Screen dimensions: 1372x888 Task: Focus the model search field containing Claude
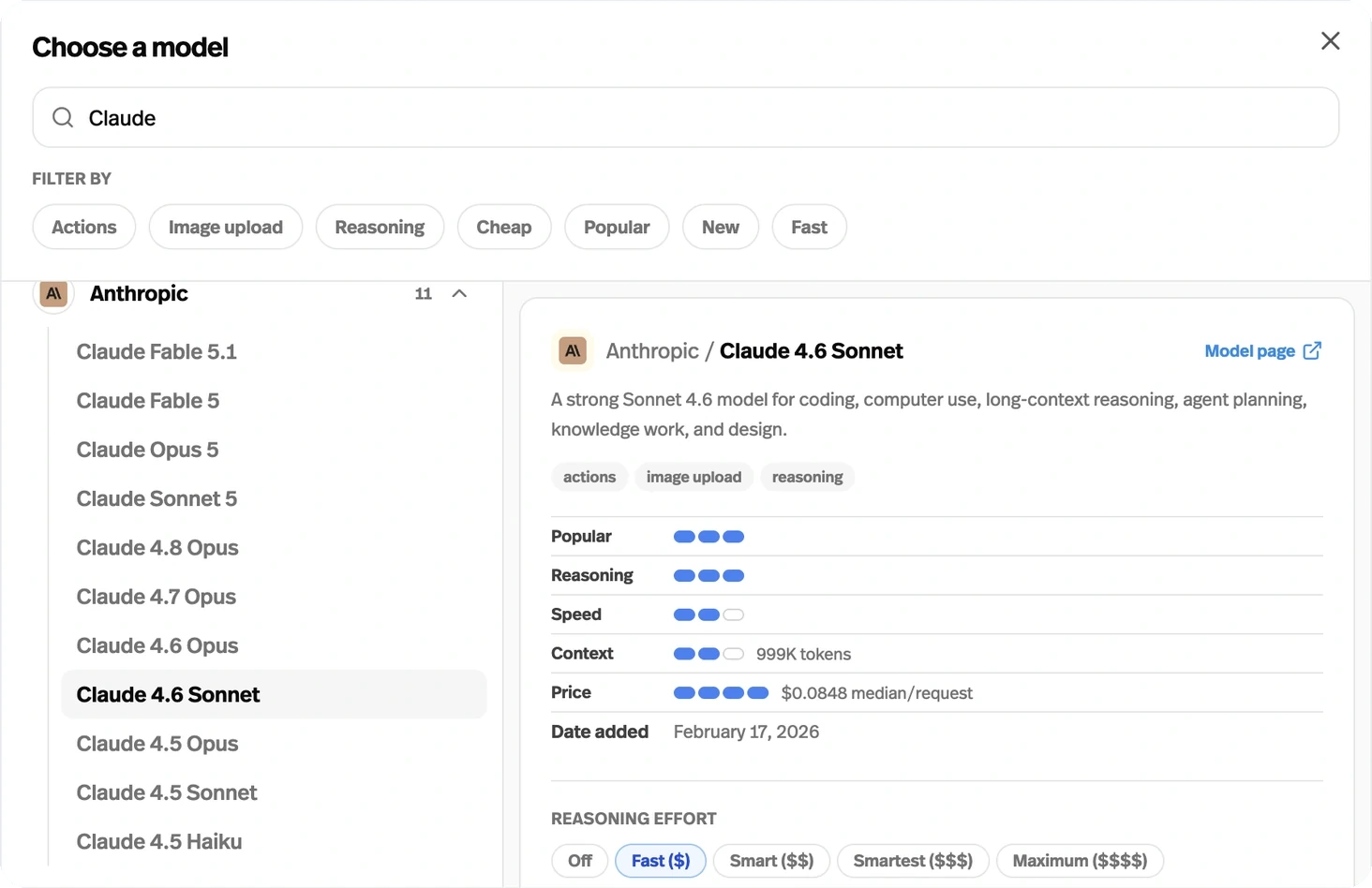tap(686, 117)
